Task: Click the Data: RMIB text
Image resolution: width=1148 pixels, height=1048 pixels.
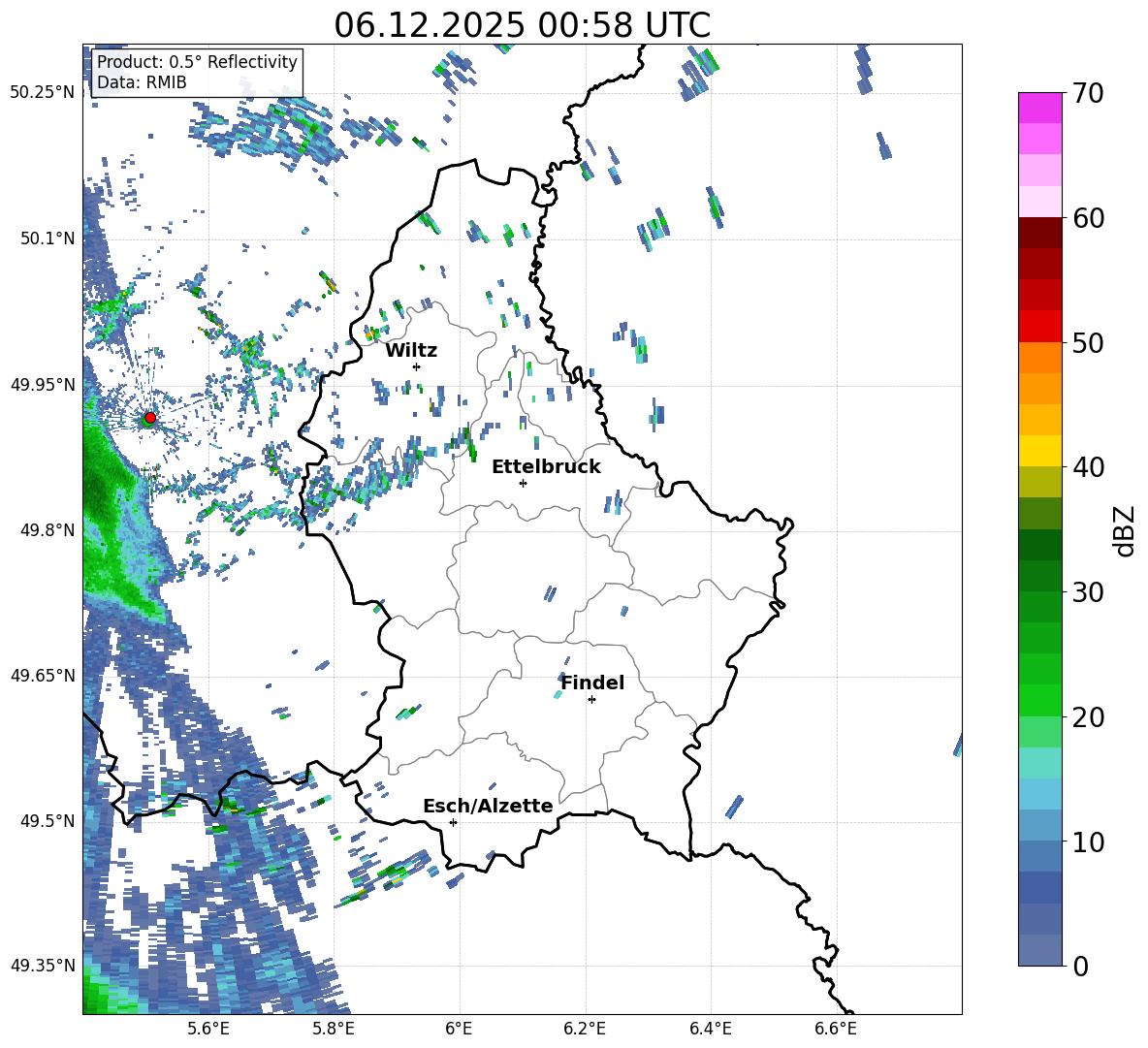Action: point(142,82)
